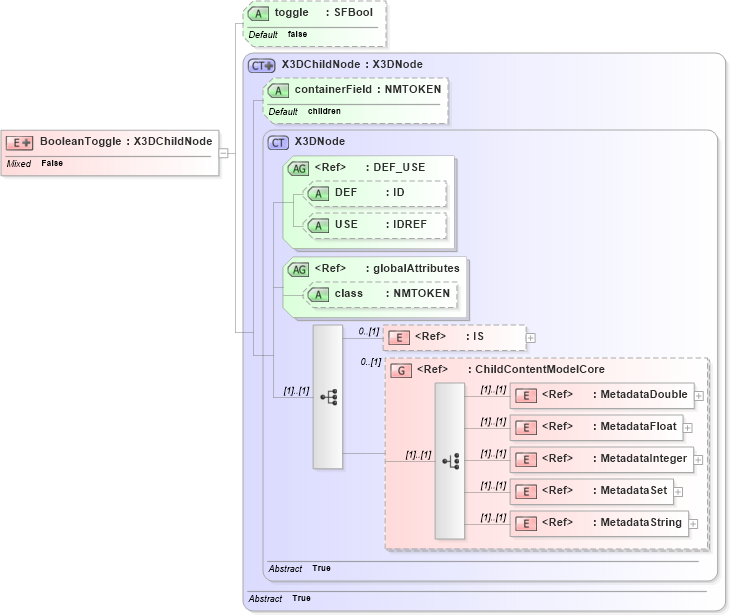The image size is (730, 615).
Task: Click the A icon next to toggle attribute
Action: [258, 14]
